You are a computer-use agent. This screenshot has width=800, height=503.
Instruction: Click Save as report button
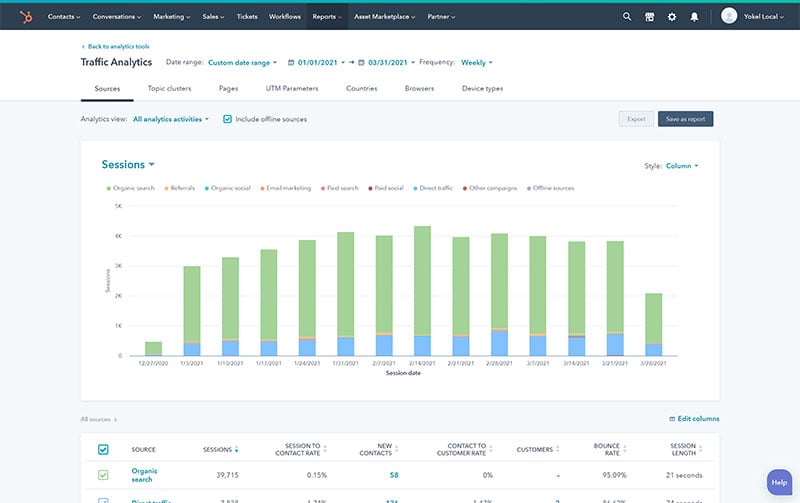pyautogui.click(x=685, y=119)
